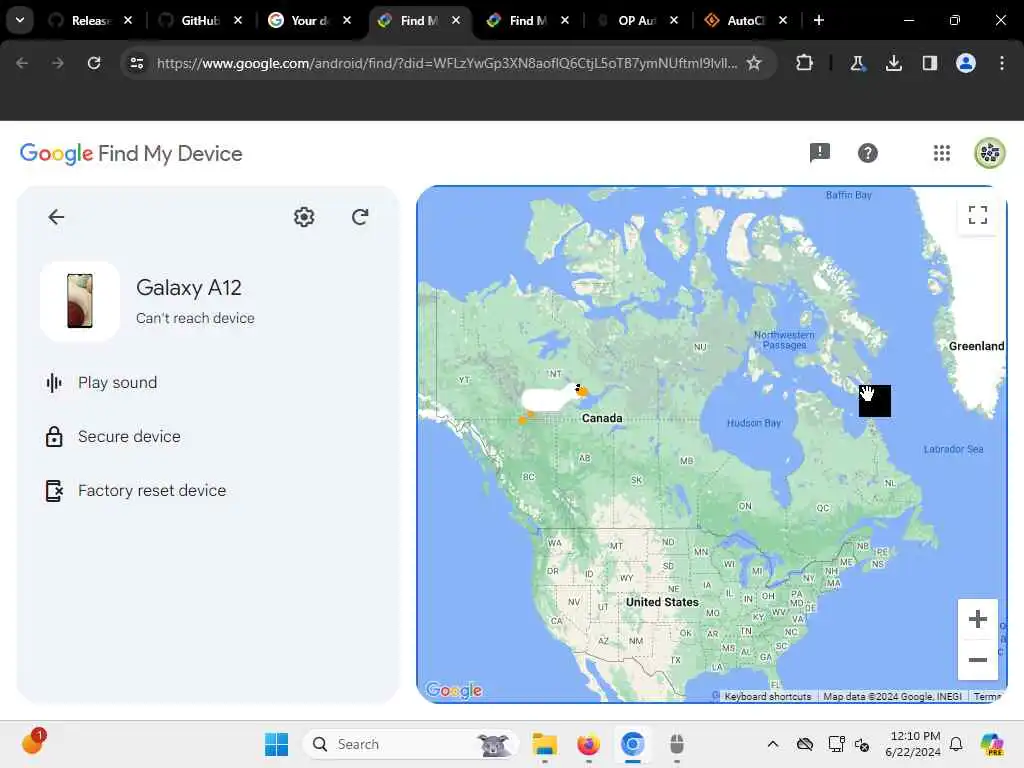Open device settings gear in side panel
The height and width of the screenshot is (768, 1024).
[x=304, y=217]
